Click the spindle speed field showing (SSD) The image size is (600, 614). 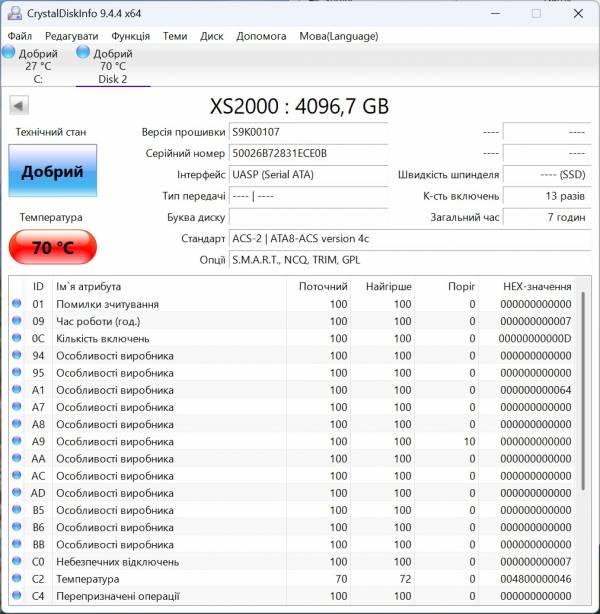[x=547, y=174]
